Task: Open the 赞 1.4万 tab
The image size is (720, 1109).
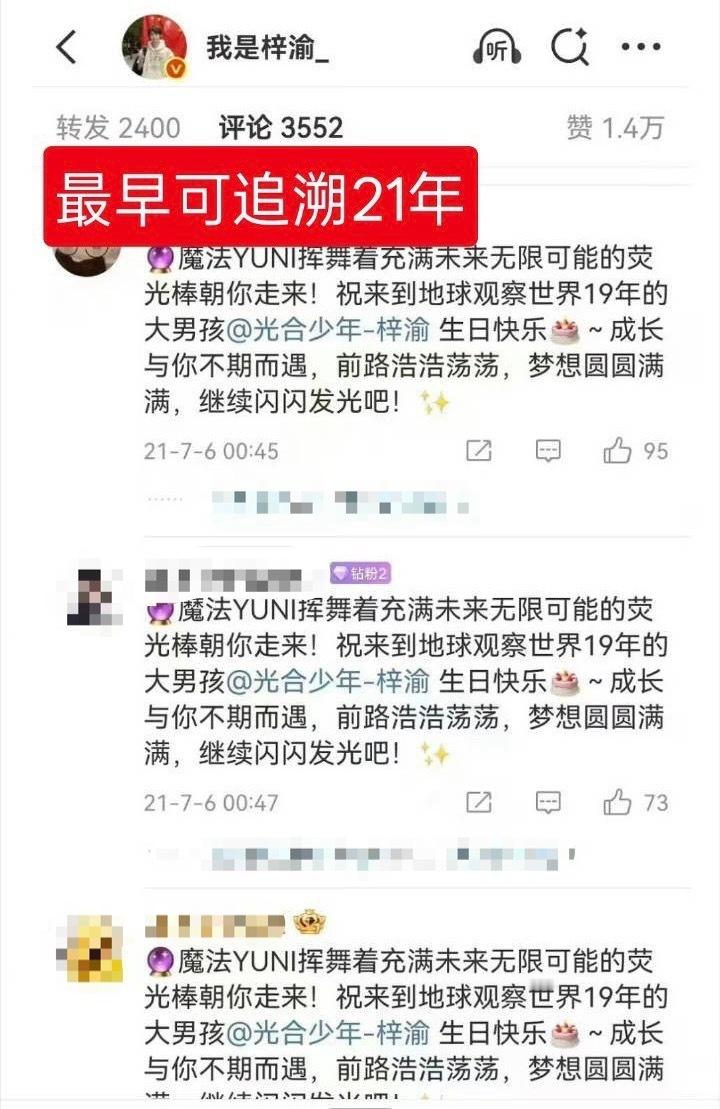Action: pos(615,128)
